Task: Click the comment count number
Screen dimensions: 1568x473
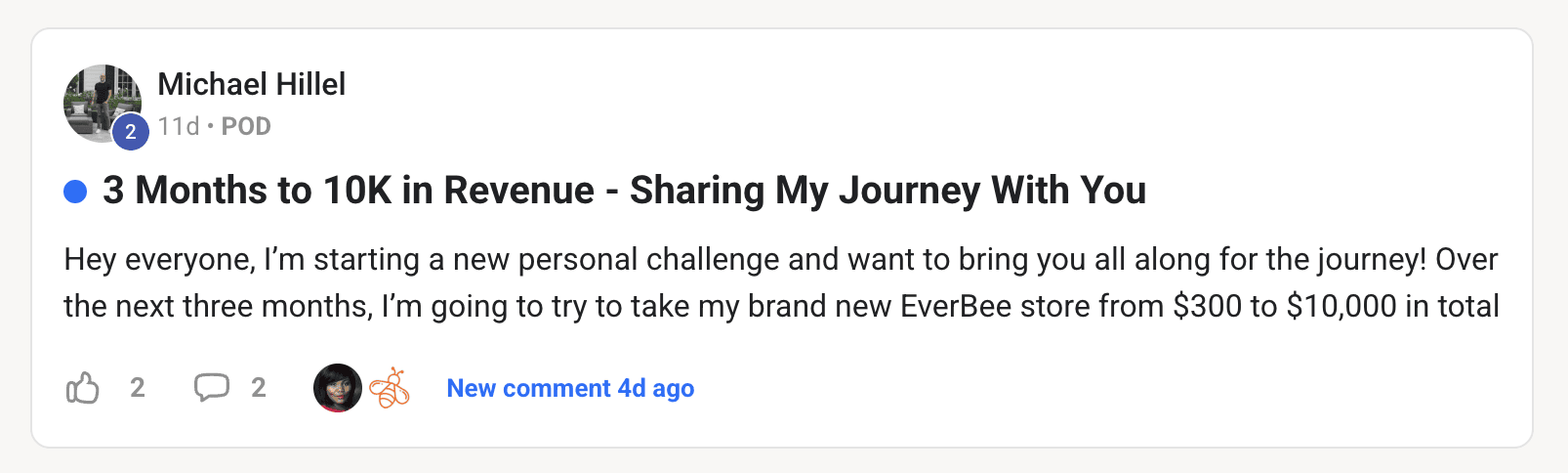Action: (259, 388)
